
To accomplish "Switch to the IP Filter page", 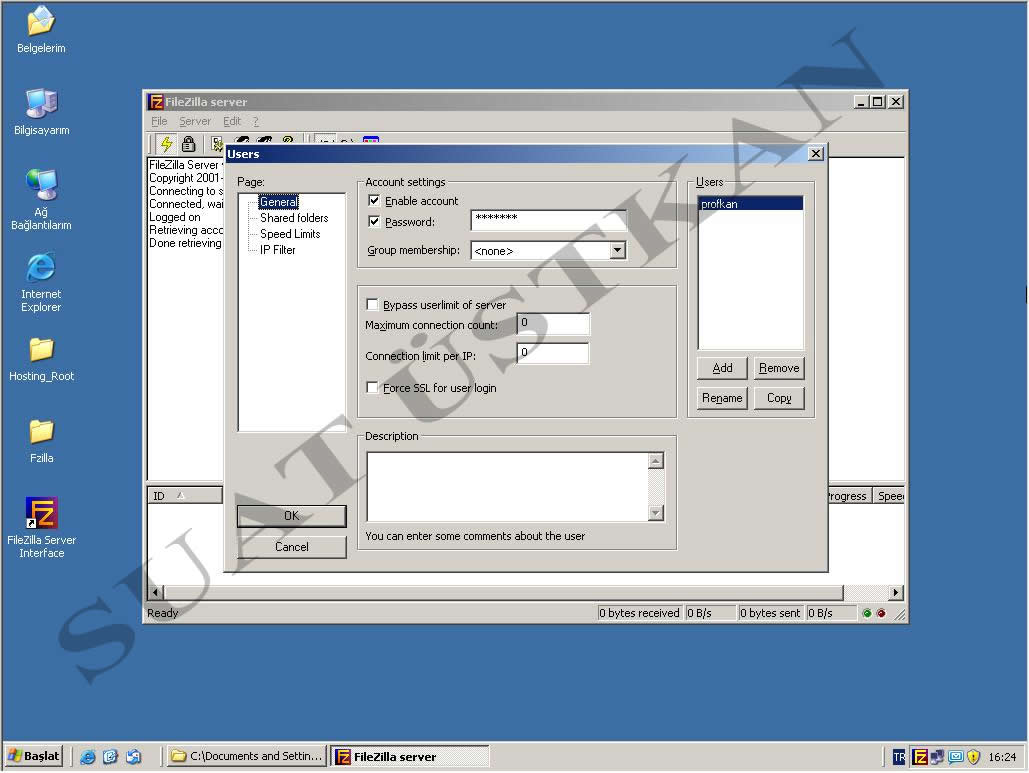I will coord(278,250).
